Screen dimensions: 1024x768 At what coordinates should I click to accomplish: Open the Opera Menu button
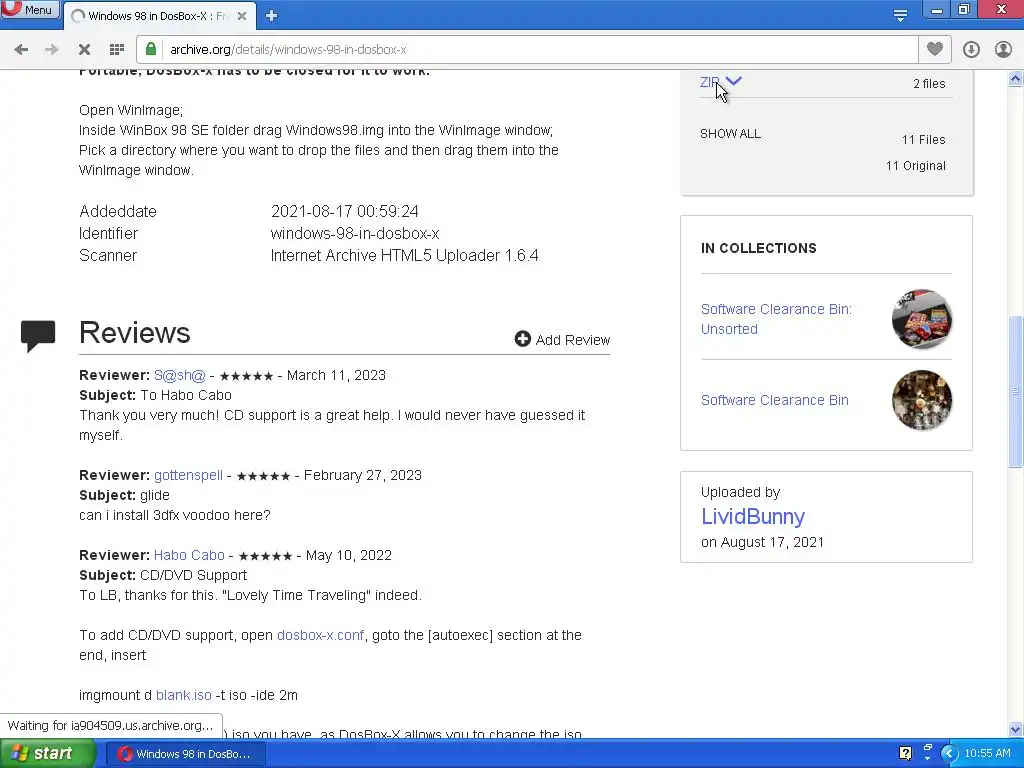point(30,9)
